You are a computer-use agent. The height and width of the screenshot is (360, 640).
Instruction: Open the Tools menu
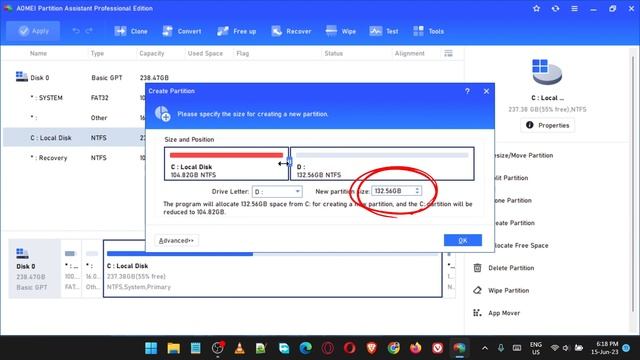click(x=428, y=31)
